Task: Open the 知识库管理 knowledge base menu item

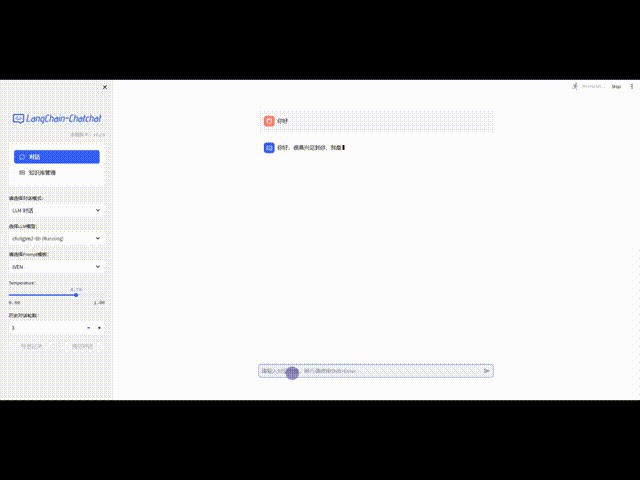Action: (57, 173)
